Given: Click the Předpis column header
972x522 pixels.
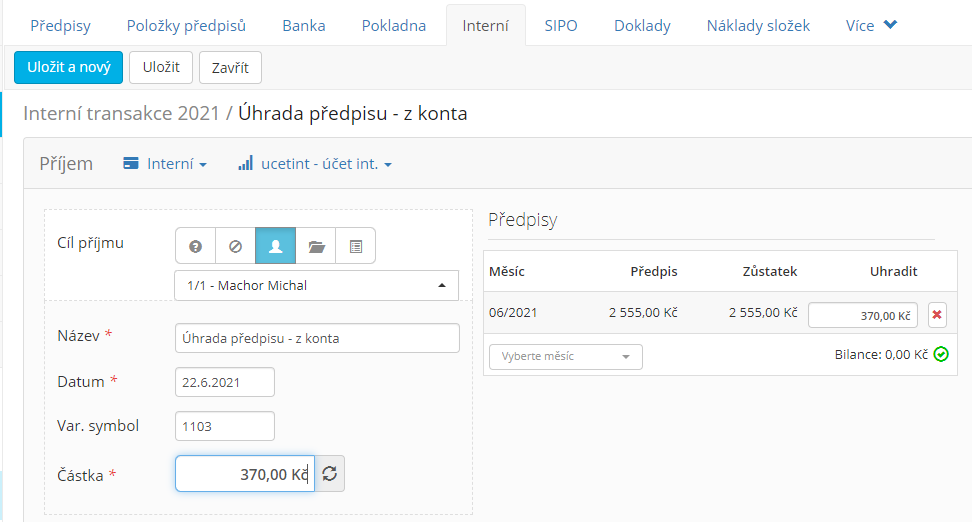Looking at the screenshot, I should (x=654, y=272).
